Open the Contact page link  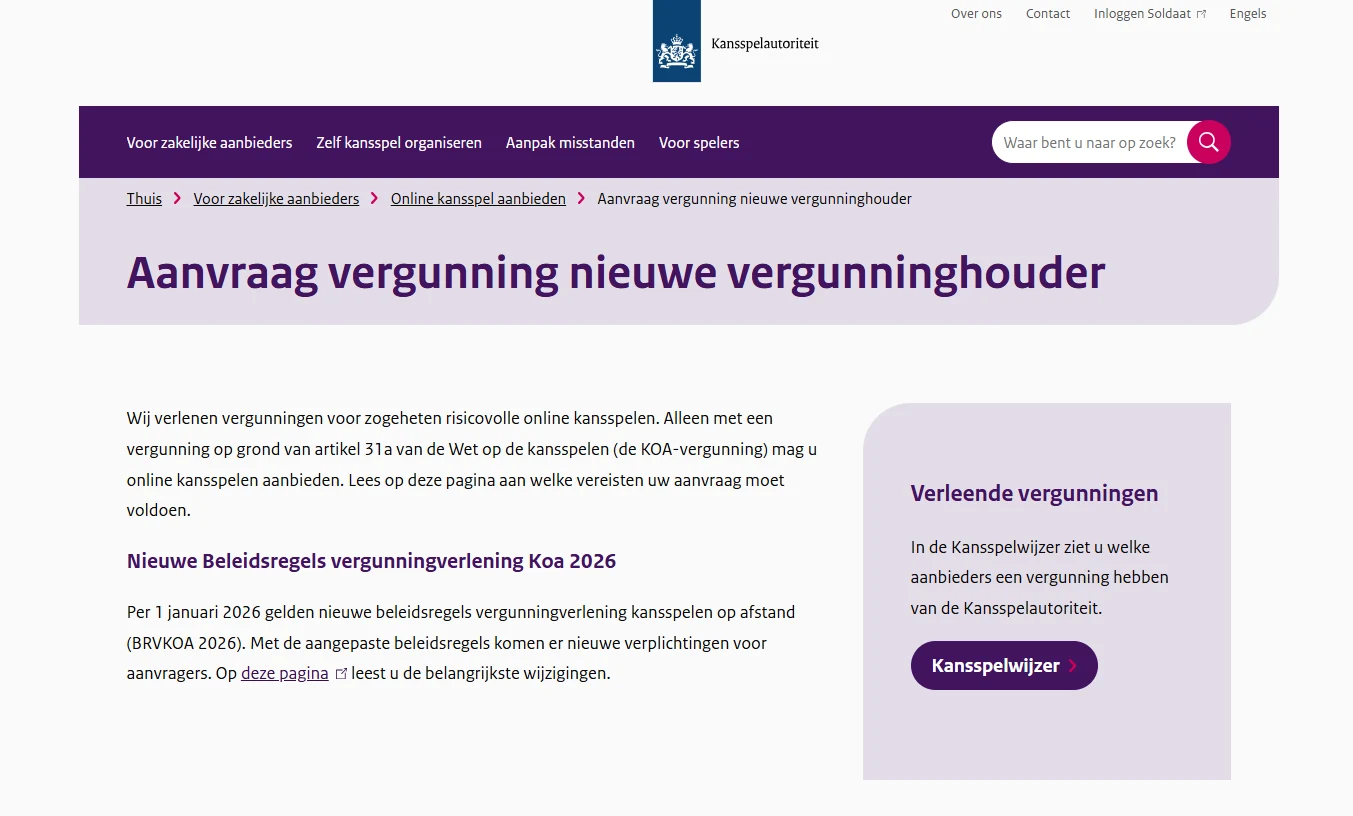(1048, 14)
